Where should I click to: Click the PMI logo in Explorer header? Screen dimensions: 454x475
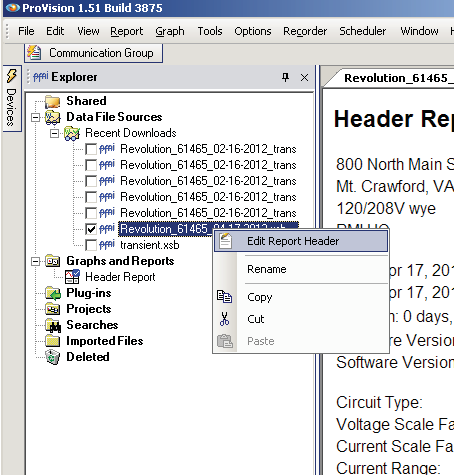click(41, 77)
